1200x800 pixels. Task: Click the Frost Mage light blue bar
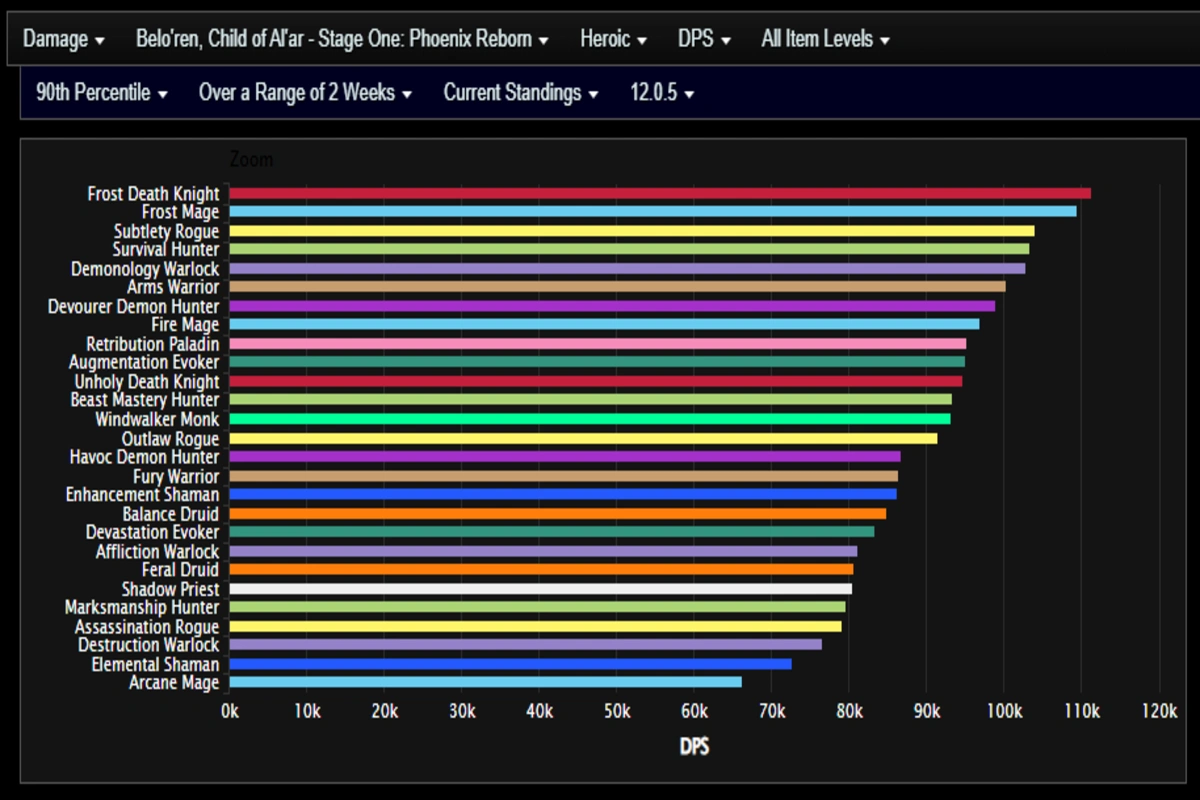tap(653, 211)
